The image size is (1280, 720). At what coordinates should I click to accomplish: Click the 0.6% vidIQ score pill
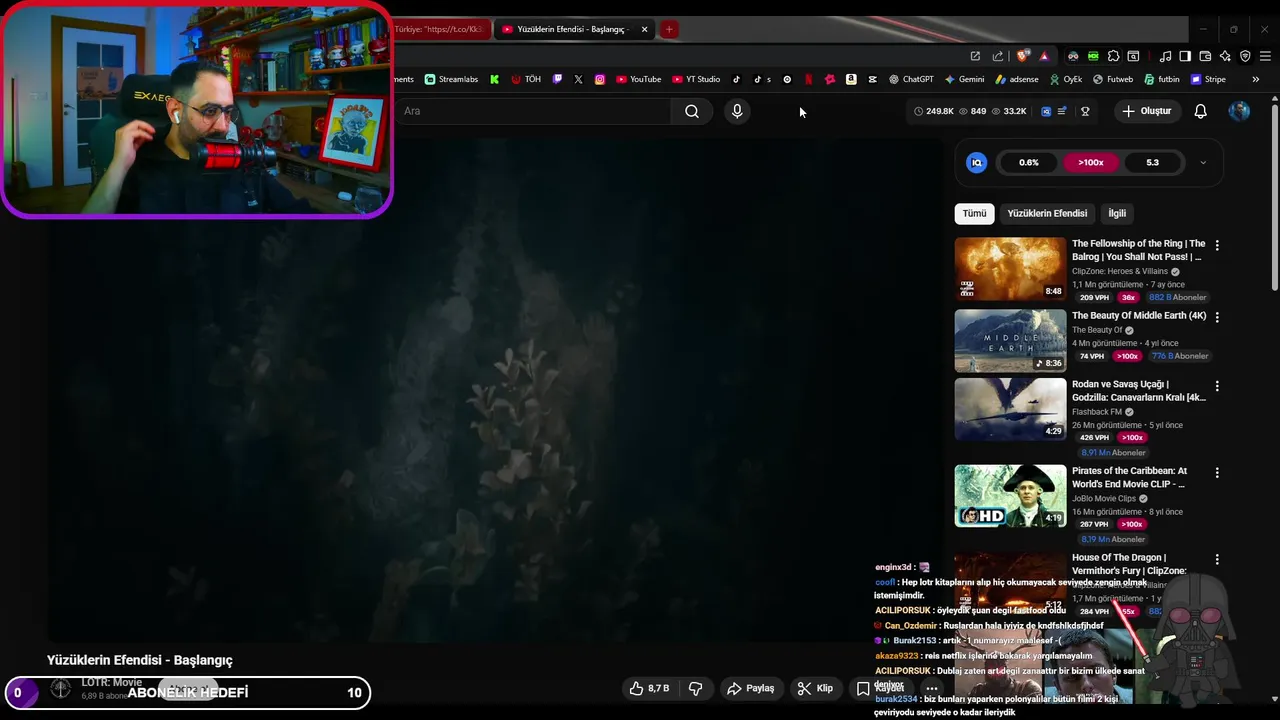coord(1029,162)
